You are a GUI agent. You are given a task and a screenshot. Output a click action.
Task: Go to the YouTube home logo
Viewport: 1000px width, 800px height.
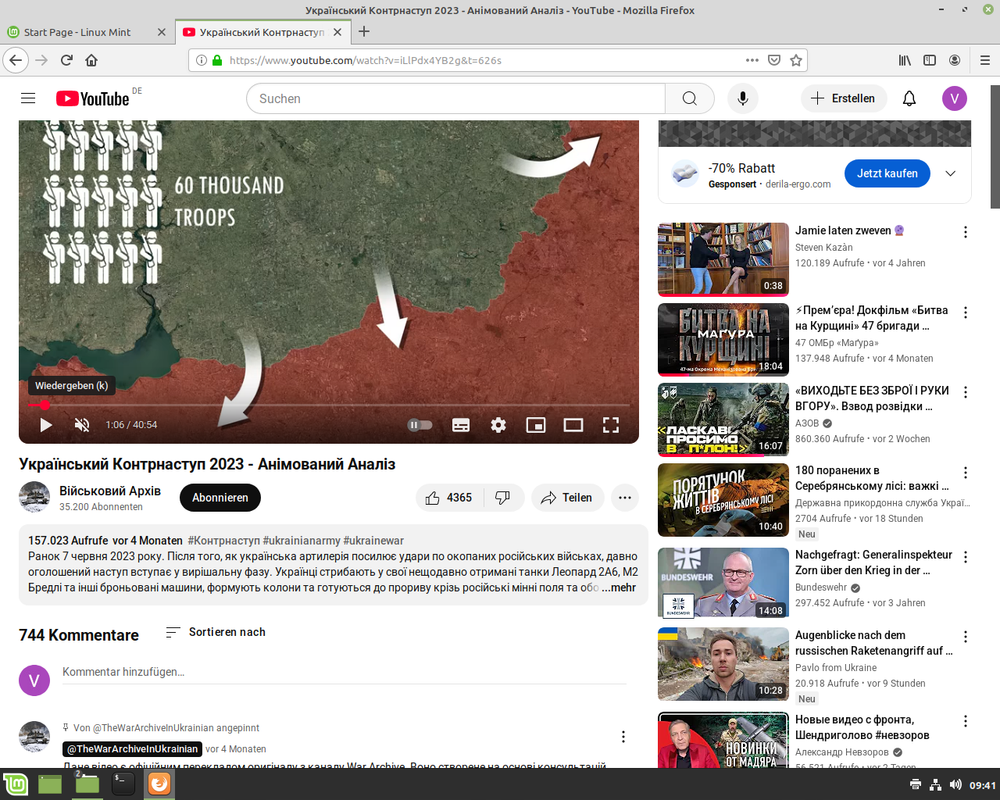tap(92, 98)
